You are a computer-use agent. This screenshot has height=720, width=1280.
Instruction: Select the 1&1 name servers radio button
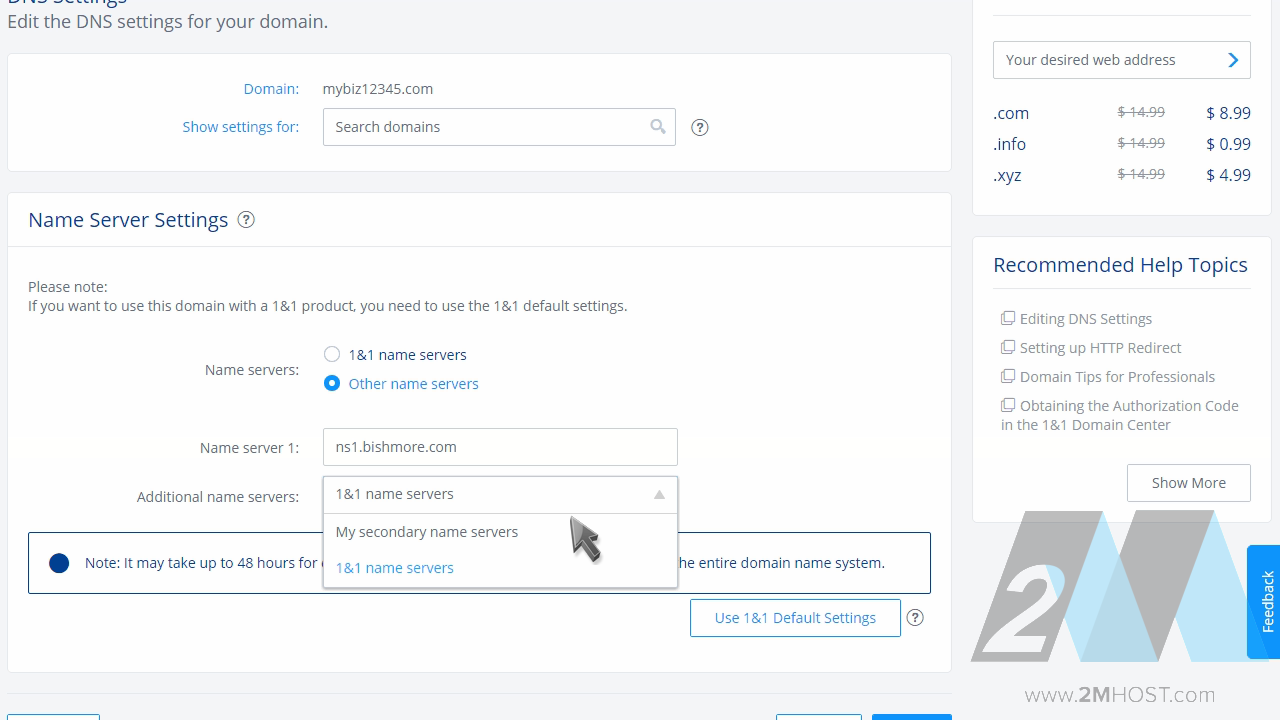(332, 354)
